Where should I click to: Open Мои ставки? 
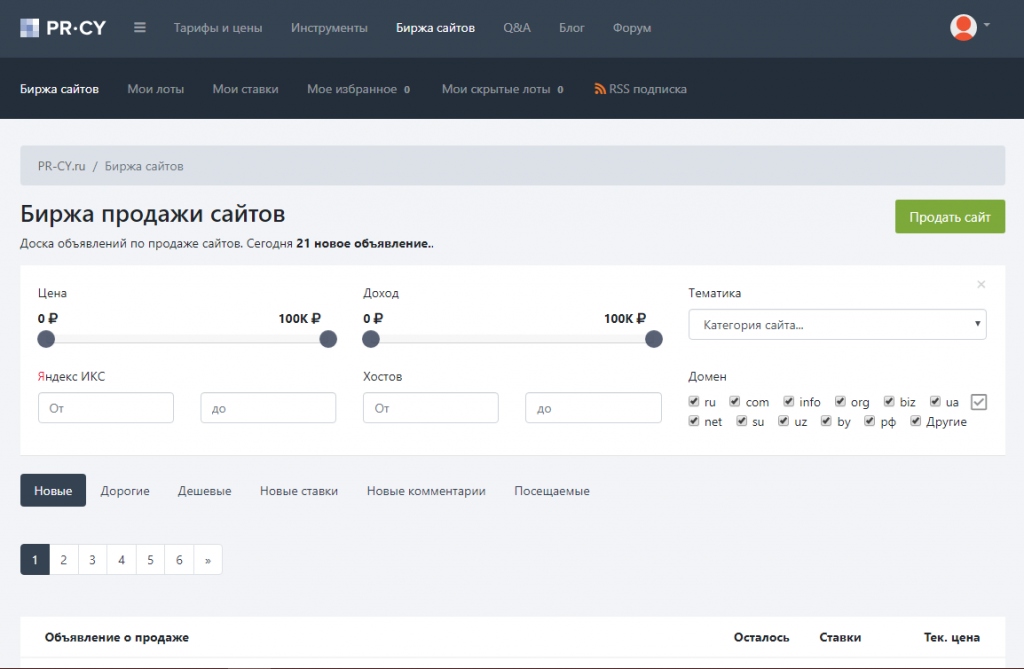(x=246, y=89)
